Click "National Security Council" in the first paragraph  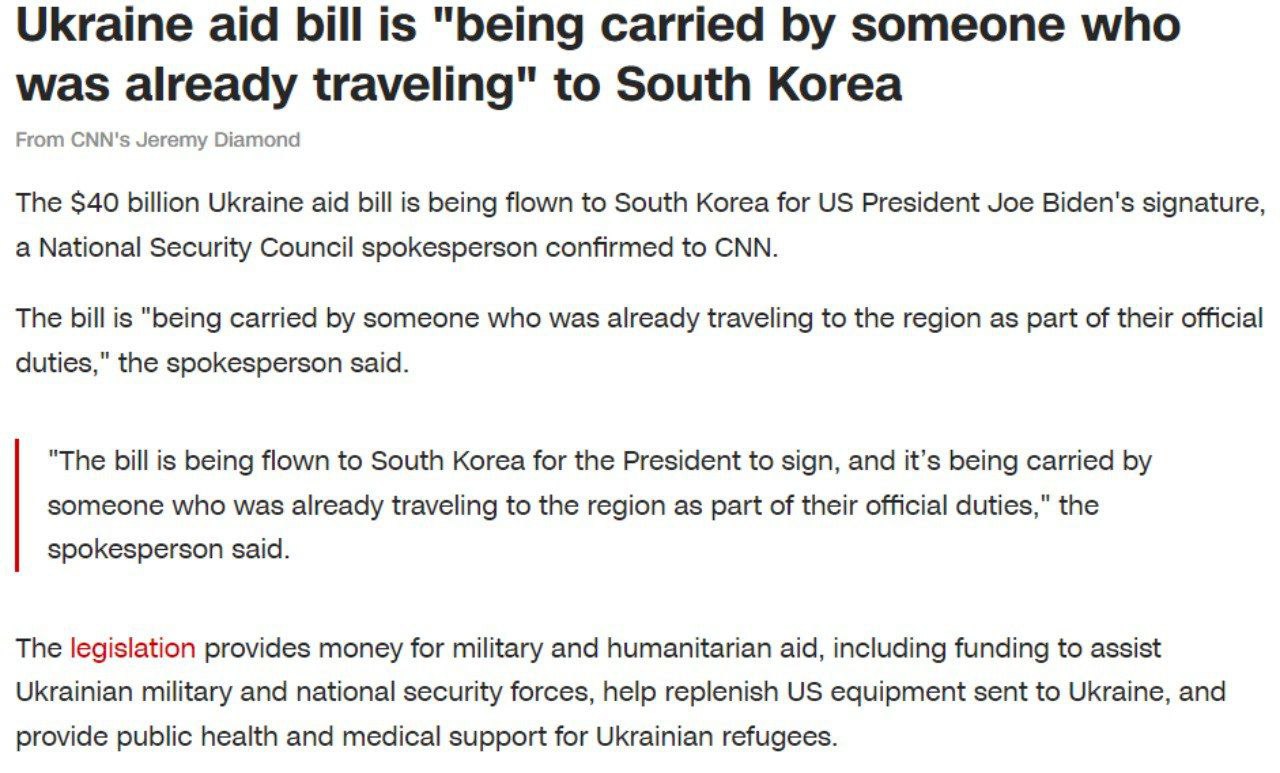196,248
